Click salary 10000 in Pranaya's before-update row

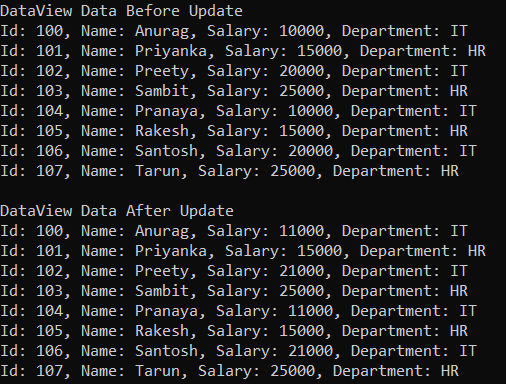pyautogui.click(x=310, y=111)
